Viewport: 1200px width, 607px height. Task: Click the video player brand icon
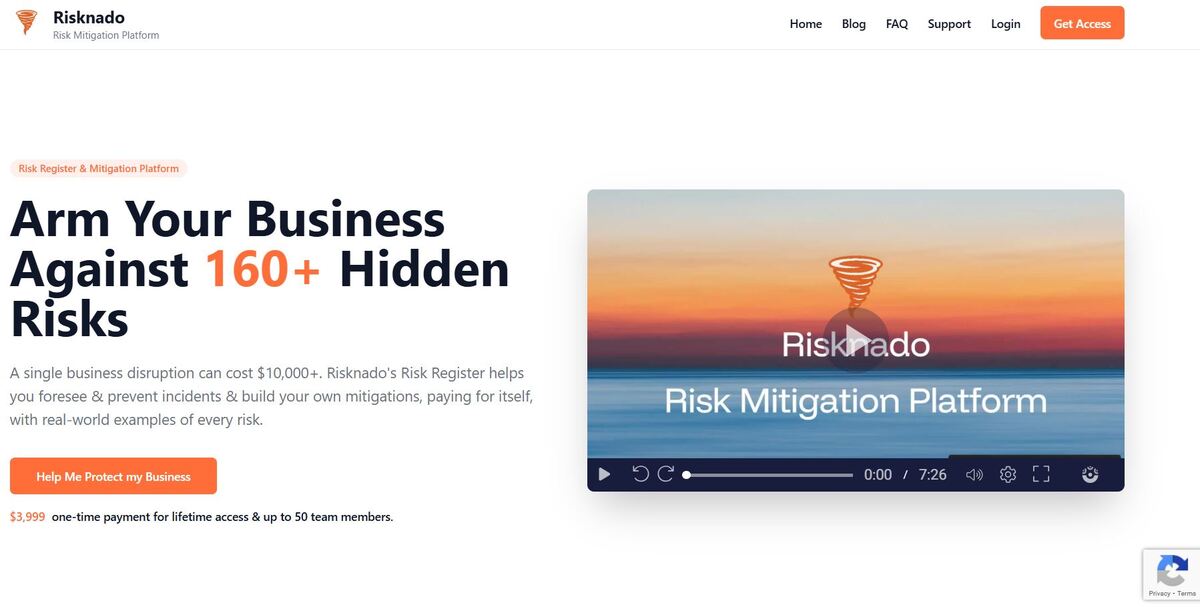1090,475
